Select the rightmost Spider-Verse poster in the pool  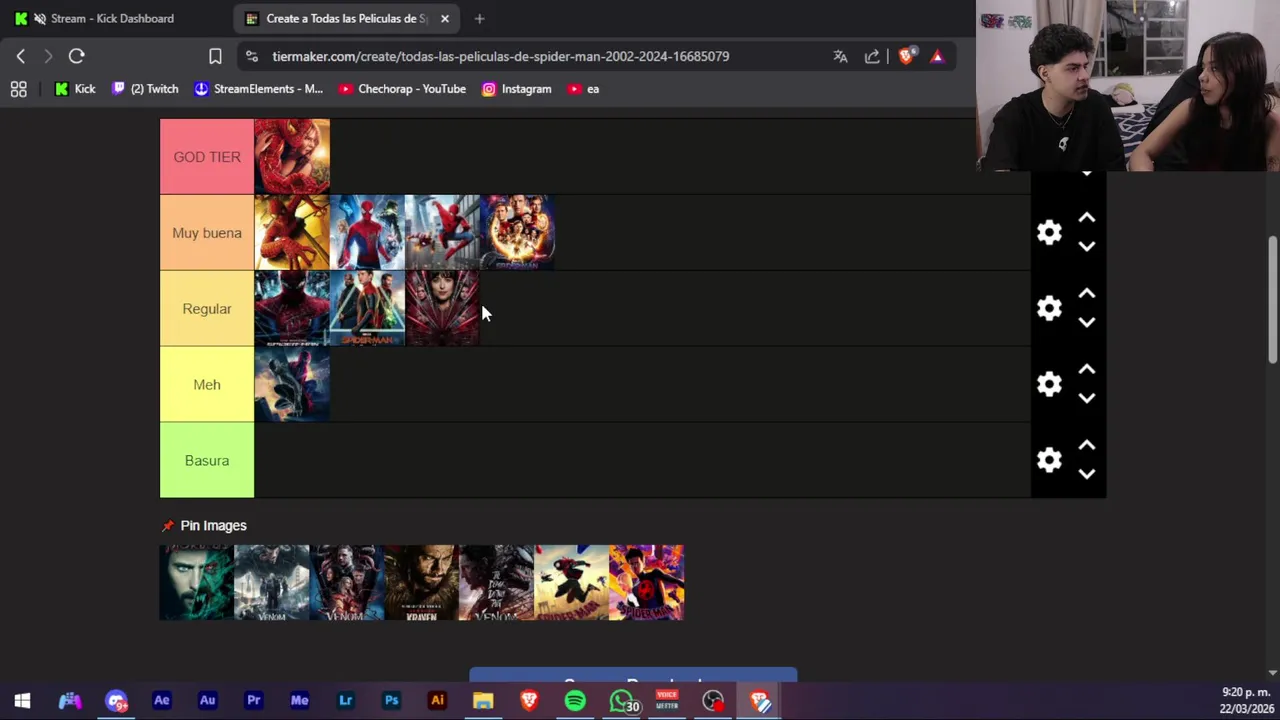pyautogui.click(x=647, y=583)
